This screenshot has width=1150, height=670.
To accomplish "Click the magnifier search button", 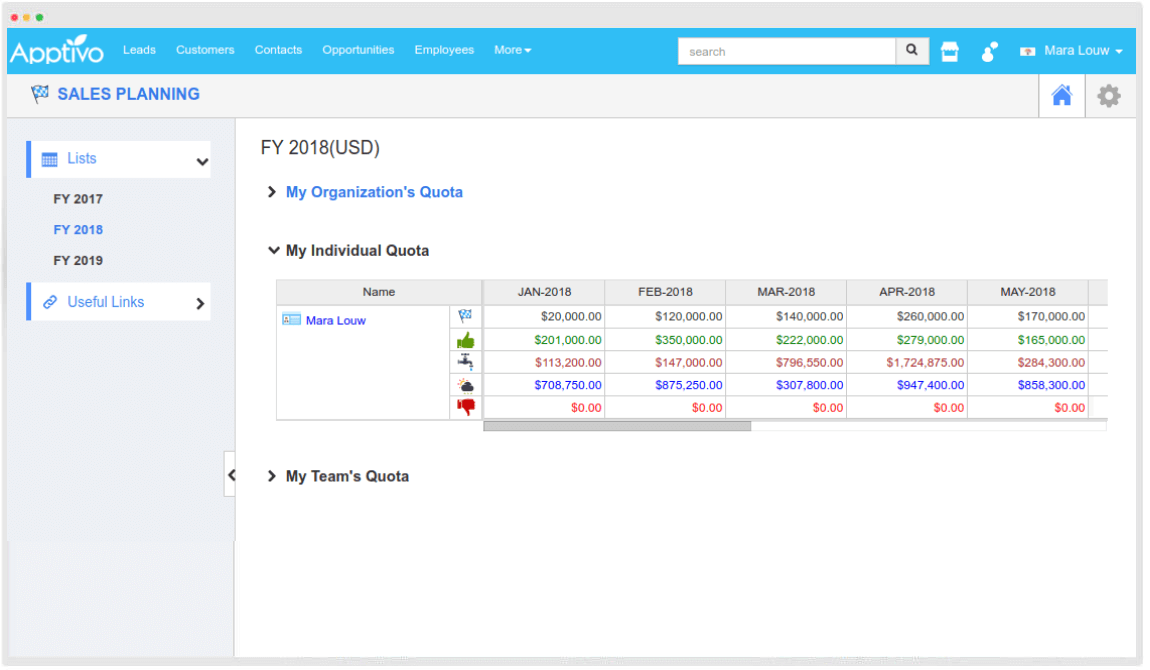I will 912,50.
